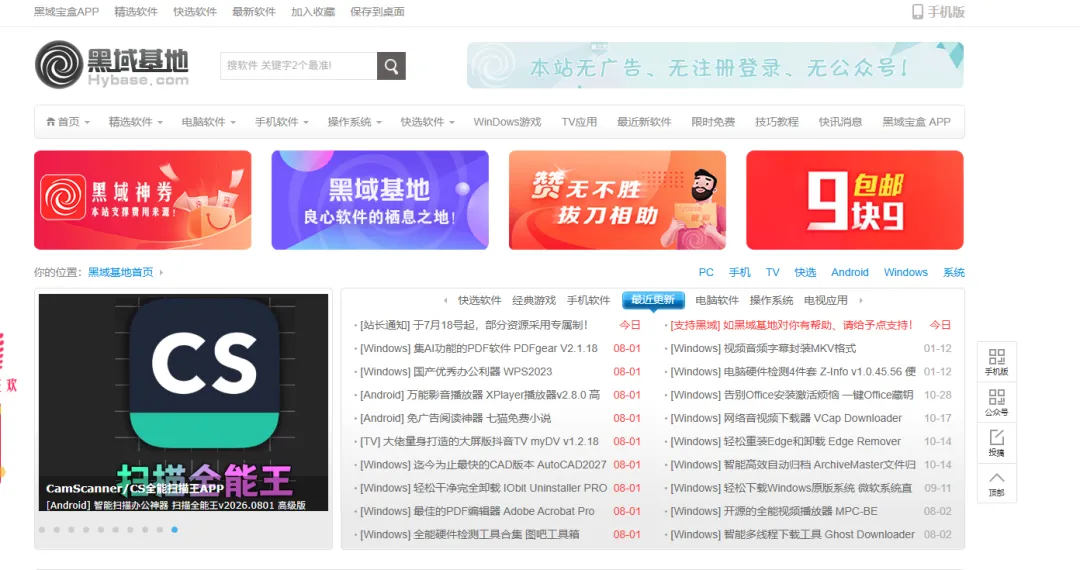Click the top bar 黑域宝盒APP link

tap(66, 12)
